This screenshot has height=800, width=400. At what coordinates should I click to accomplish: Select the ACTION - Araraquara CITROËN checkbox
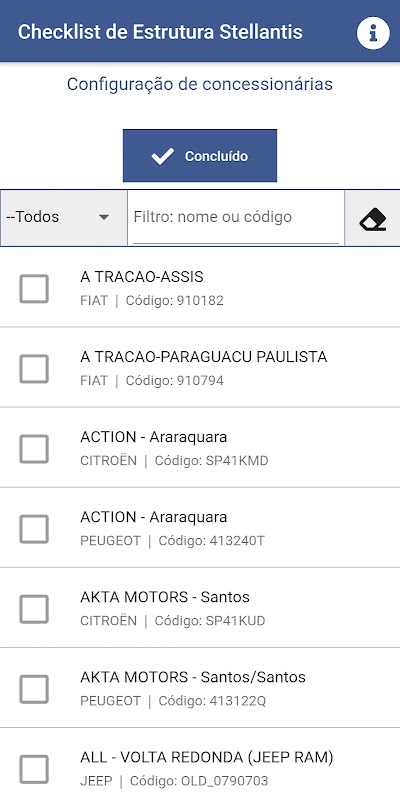(34, 449)
